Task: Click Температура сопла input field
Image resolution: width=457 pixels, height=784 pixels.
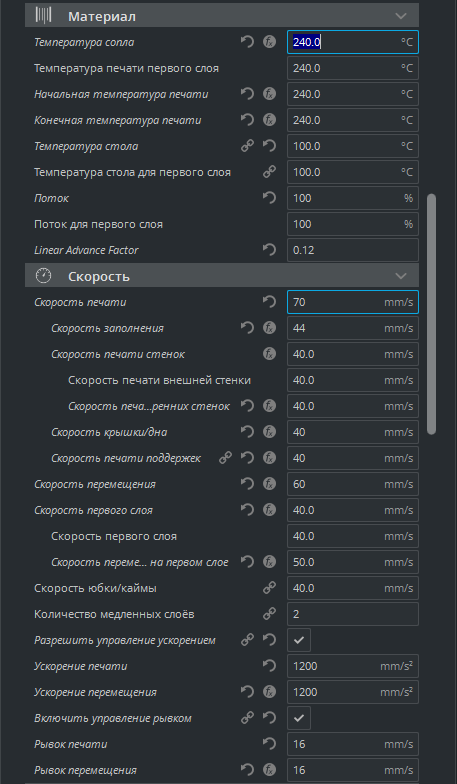Action: (x=353, y=42)
